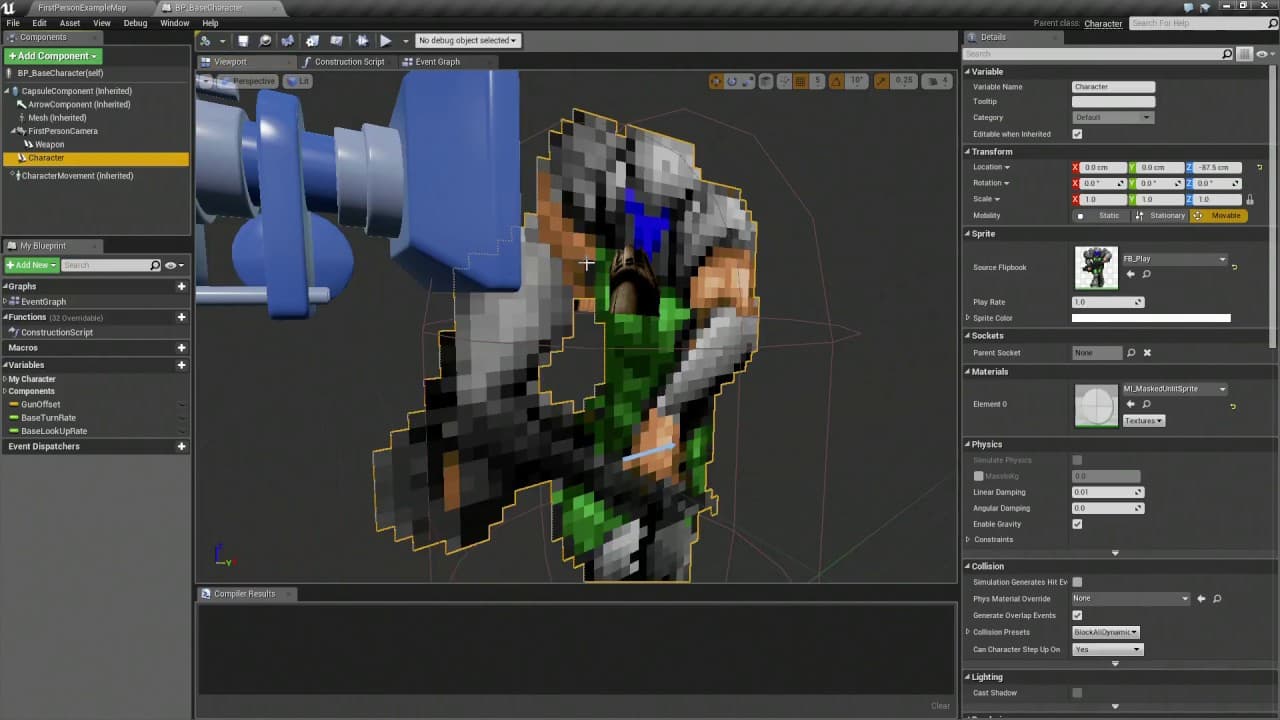Click the white Sprite Color swatch
The height and width of the screenshot is (720, 1280).
[1151, 318]
